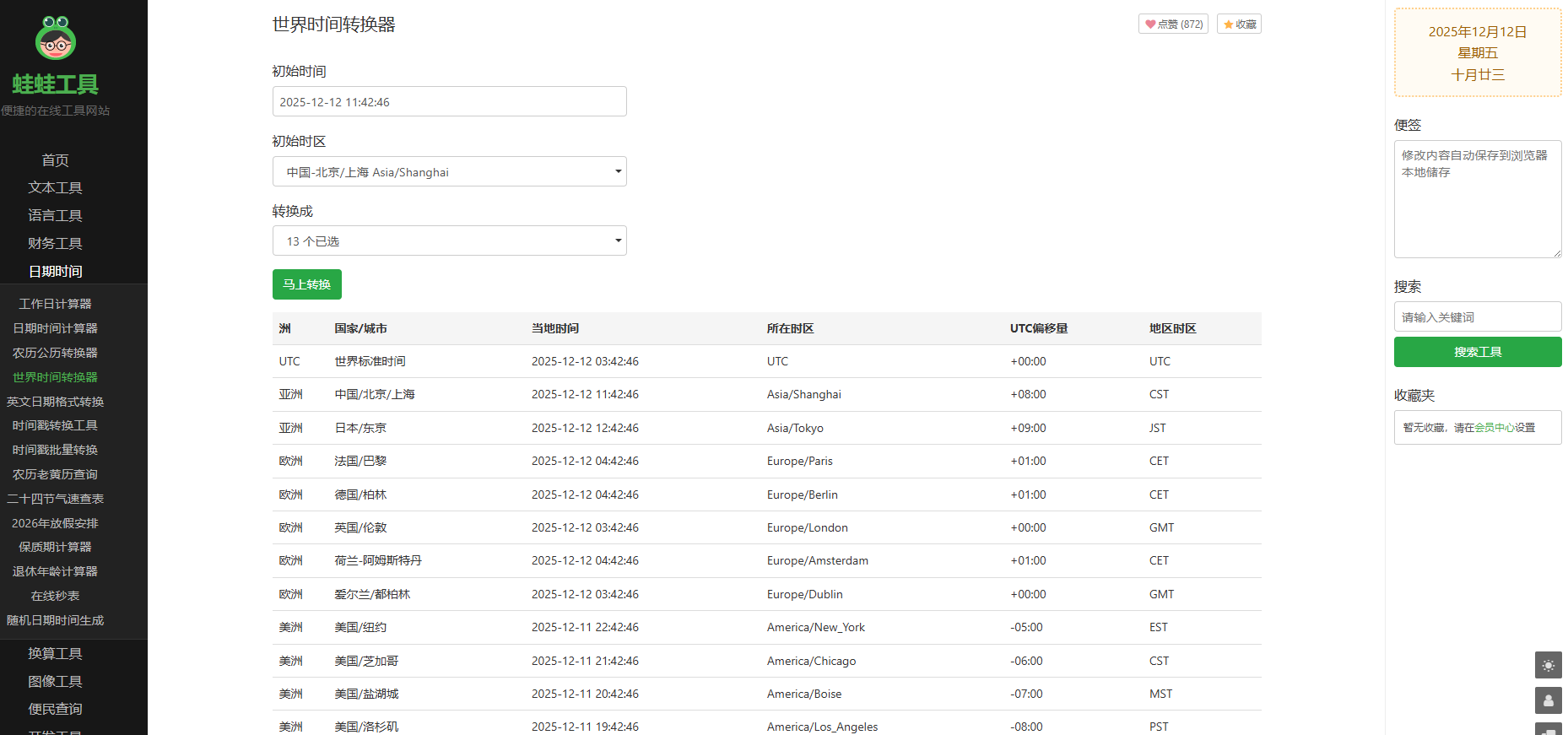Click the 蛙蛙工具 site title
1568x735 pixels.
pyautogui.click(x=56, y=84)
